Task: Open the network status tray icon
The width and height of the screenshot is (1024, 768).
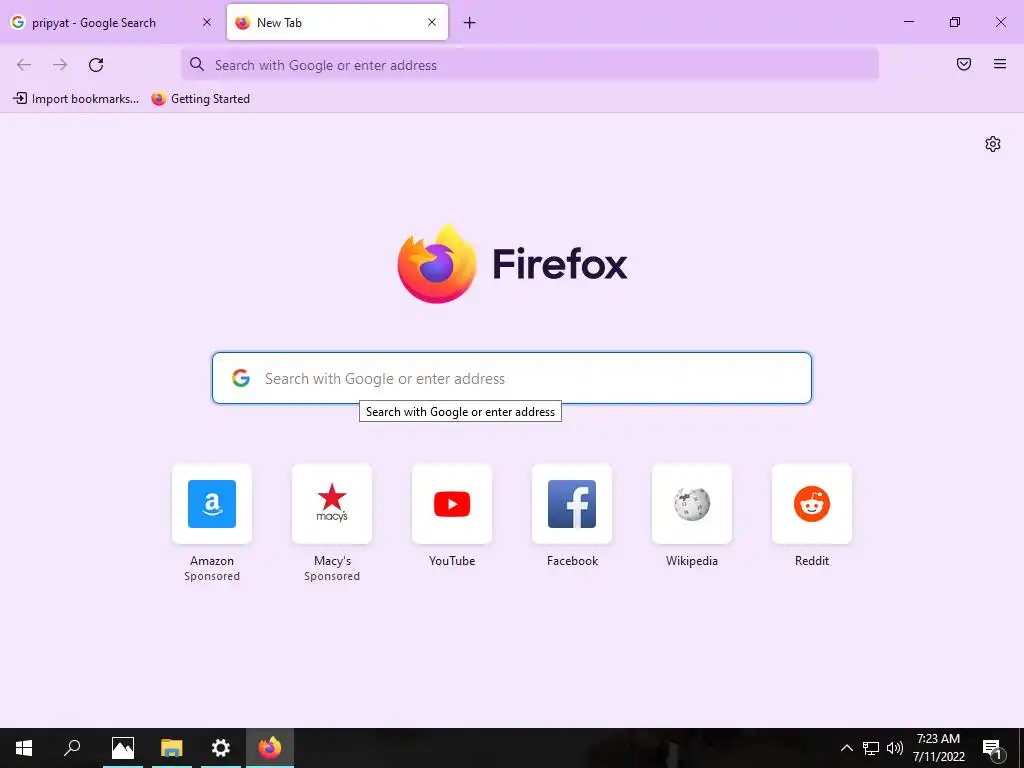Action: [871, 748]
